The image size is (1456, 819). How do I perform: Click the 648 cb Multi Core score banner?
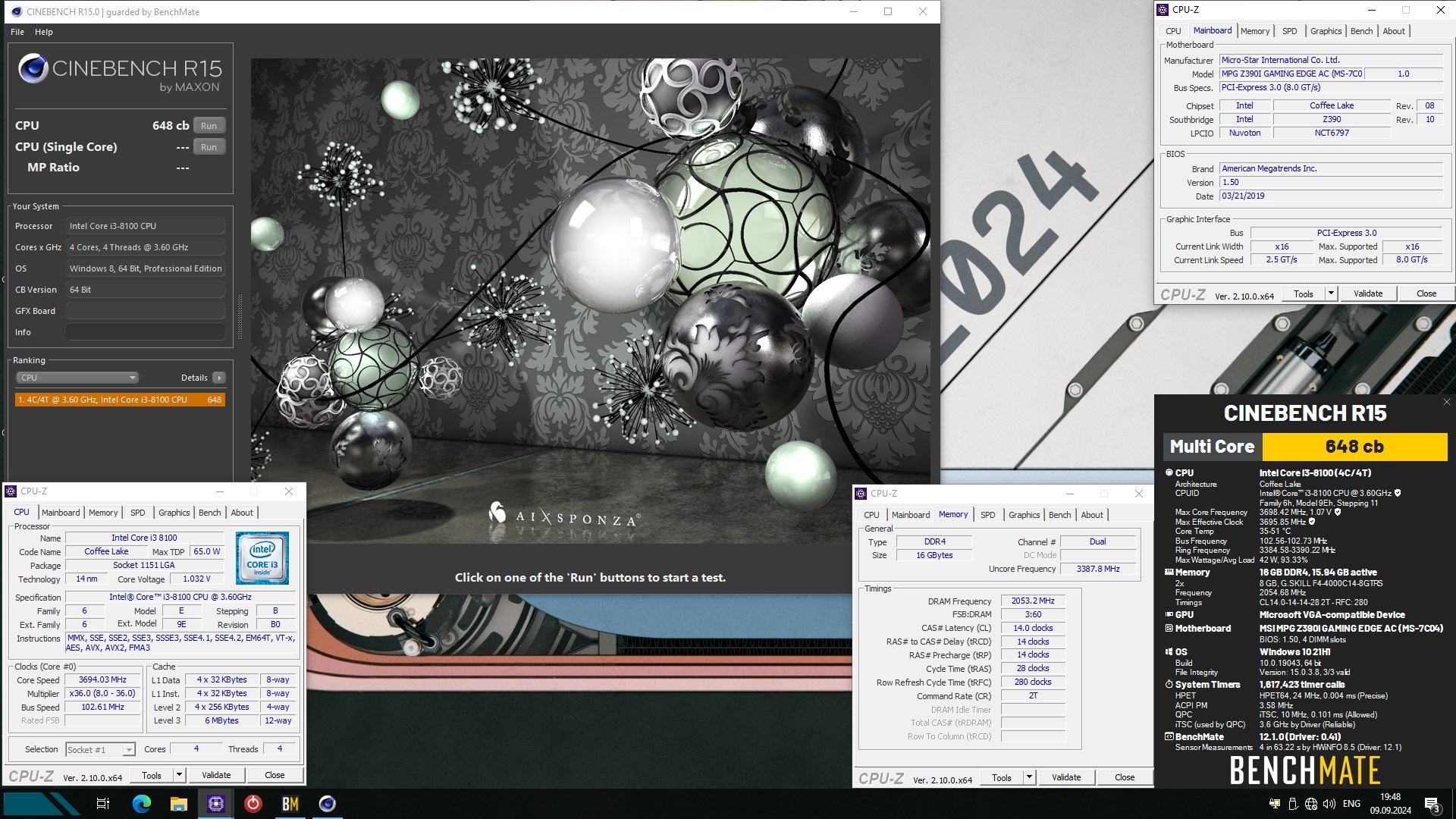point(1354,447)
